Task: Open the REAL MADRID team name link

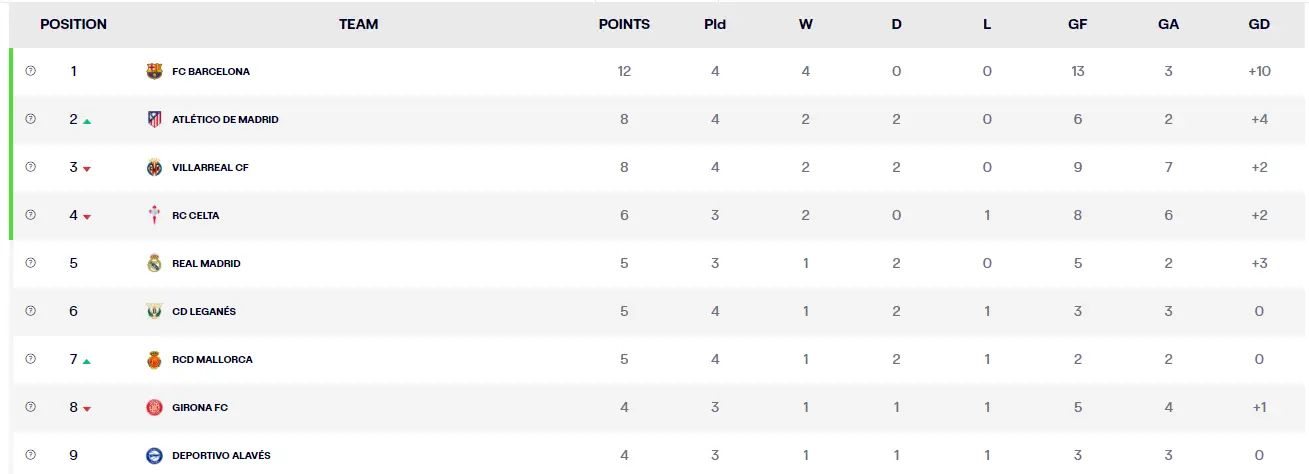Action: point(206,264)
